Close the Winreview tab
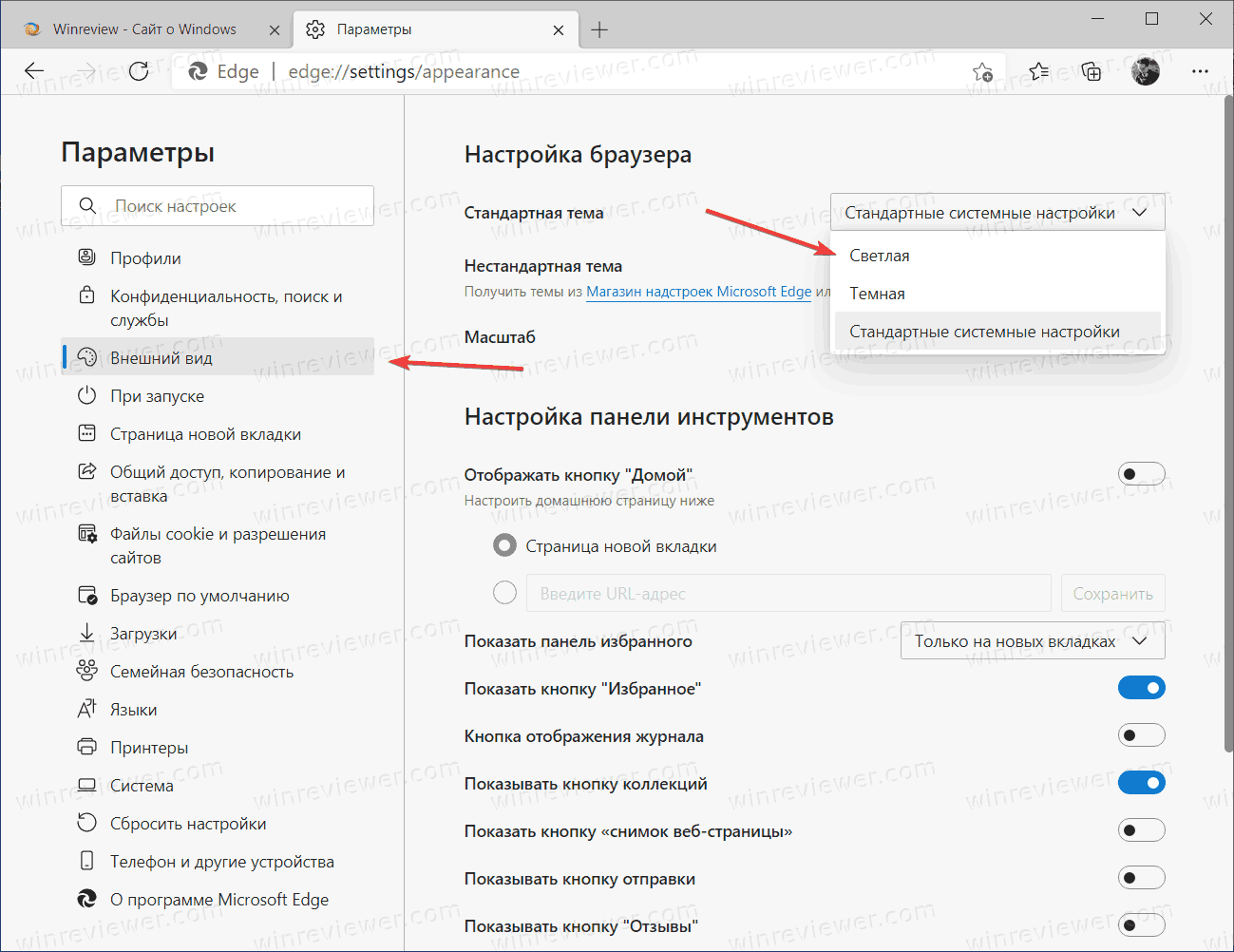Screen dimensions: 1234x952 275,29
